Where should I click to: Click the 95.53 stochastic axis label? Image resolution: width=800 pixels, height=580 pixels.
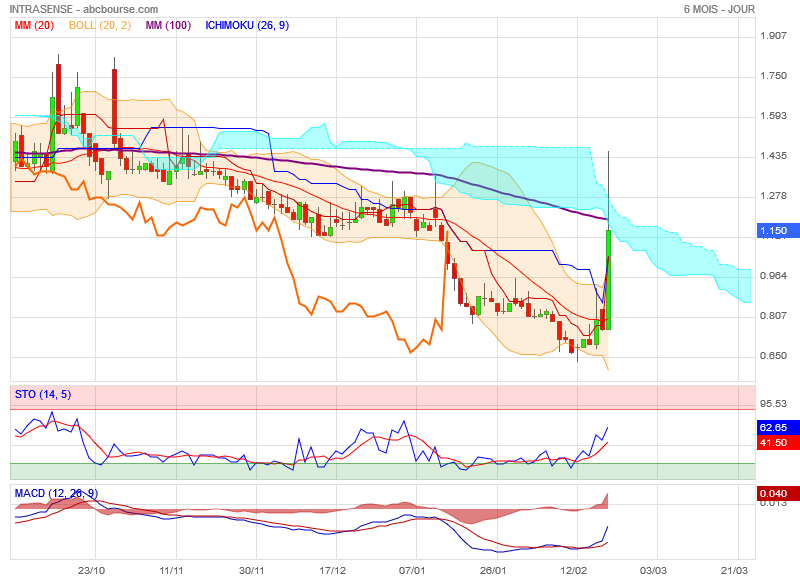(773, 404)
